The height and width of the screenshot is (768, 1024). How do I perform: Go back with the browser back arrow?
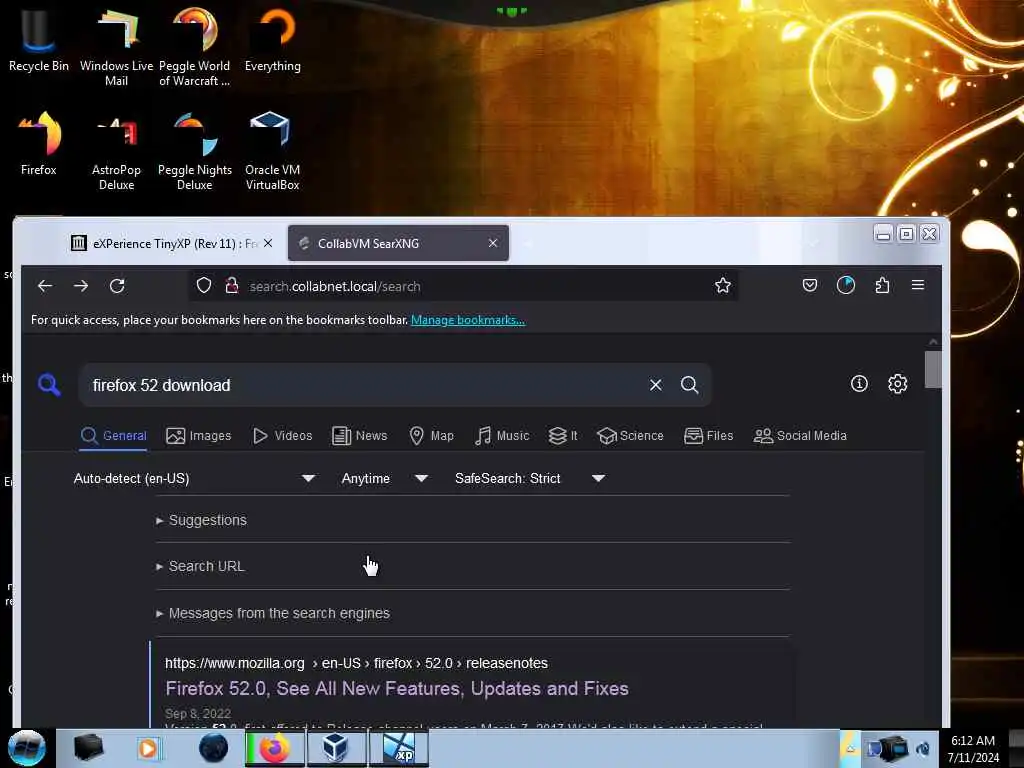pos(44,286)
